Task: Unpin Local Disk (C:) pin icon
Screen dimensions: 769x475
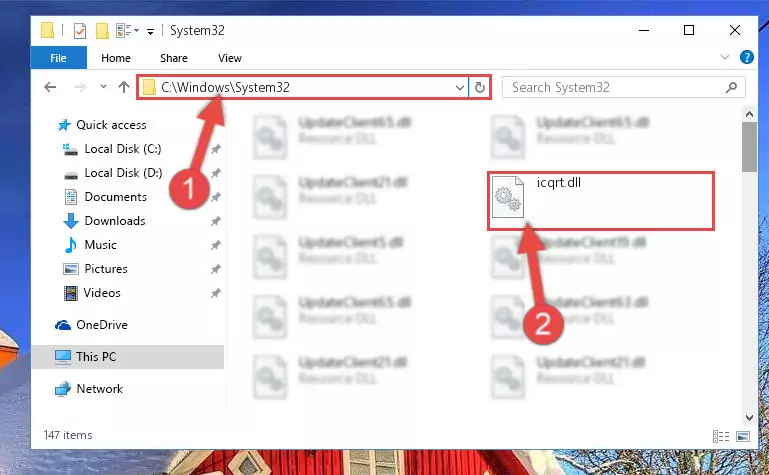Action: pos(215,149)
